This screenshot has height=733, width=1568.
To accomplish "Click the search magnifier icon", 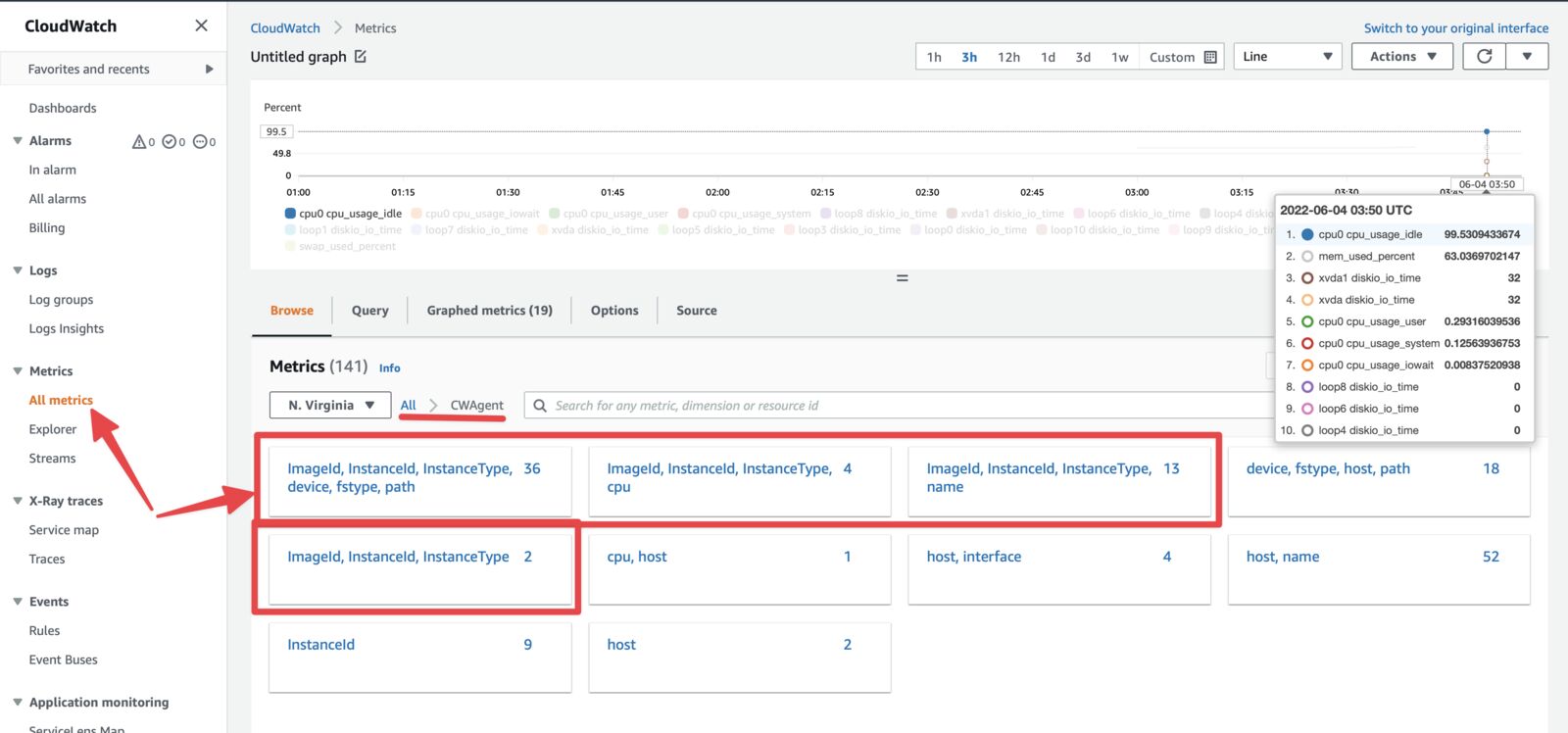I will [x=540, y=406].
